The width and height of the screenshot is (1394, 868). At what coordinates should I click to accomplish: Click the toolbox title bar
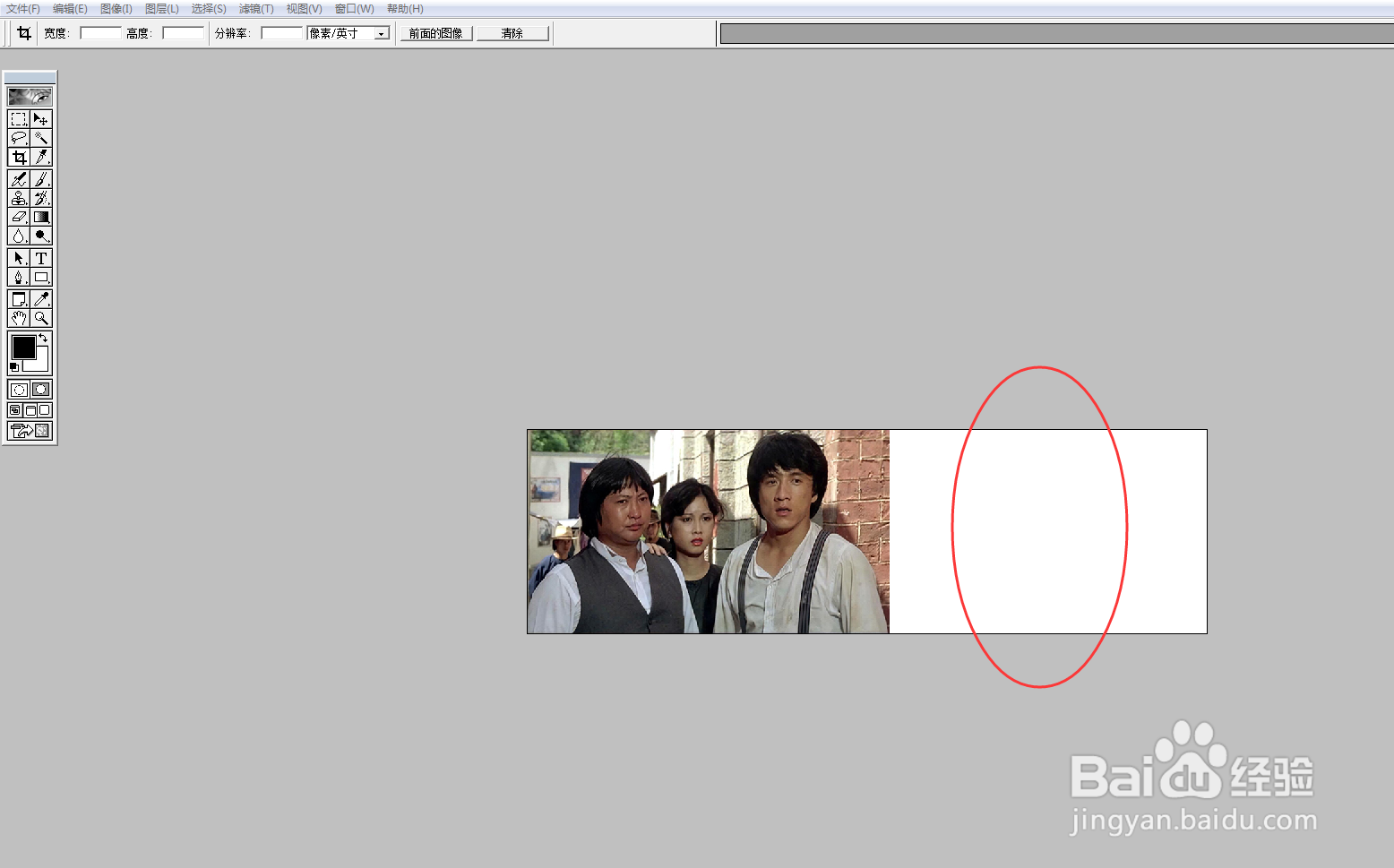(30, 78)
